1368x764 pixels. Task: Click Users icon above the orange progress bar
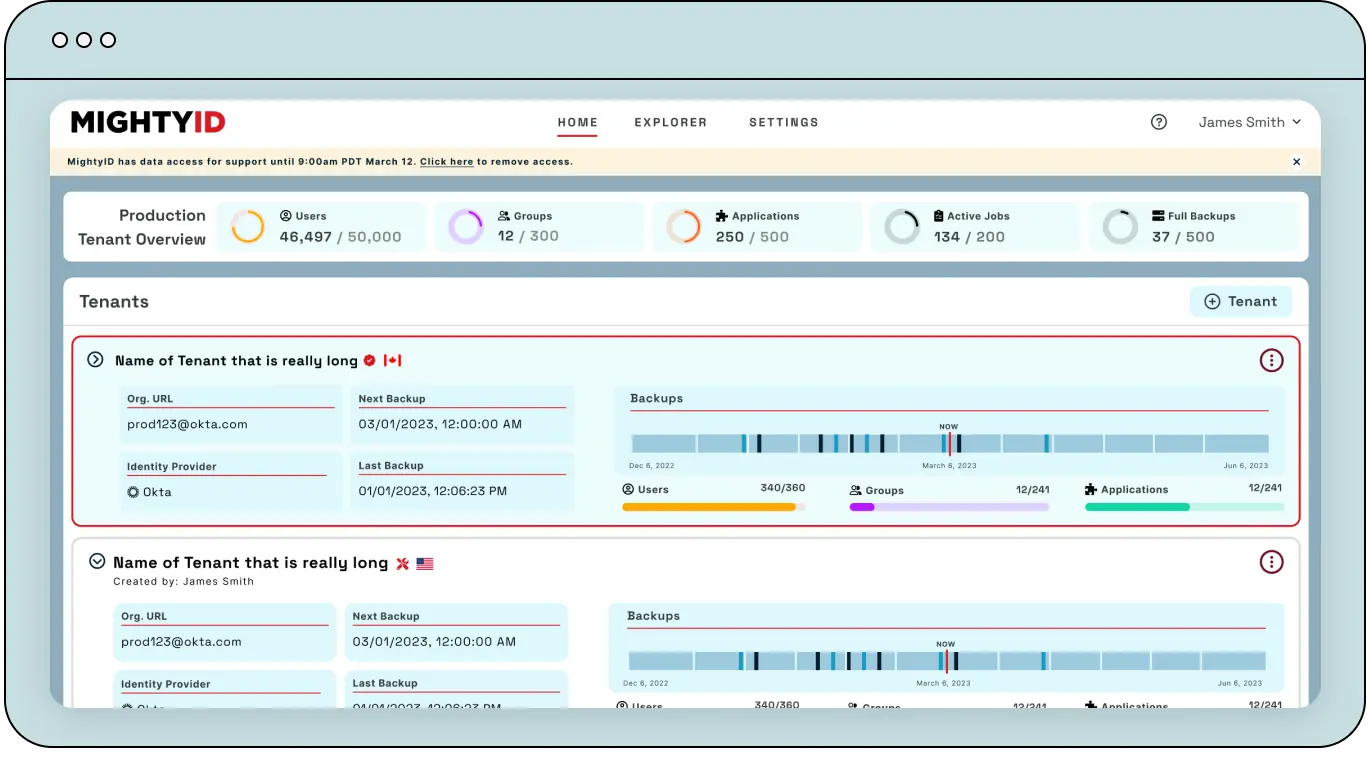[628, 490]
